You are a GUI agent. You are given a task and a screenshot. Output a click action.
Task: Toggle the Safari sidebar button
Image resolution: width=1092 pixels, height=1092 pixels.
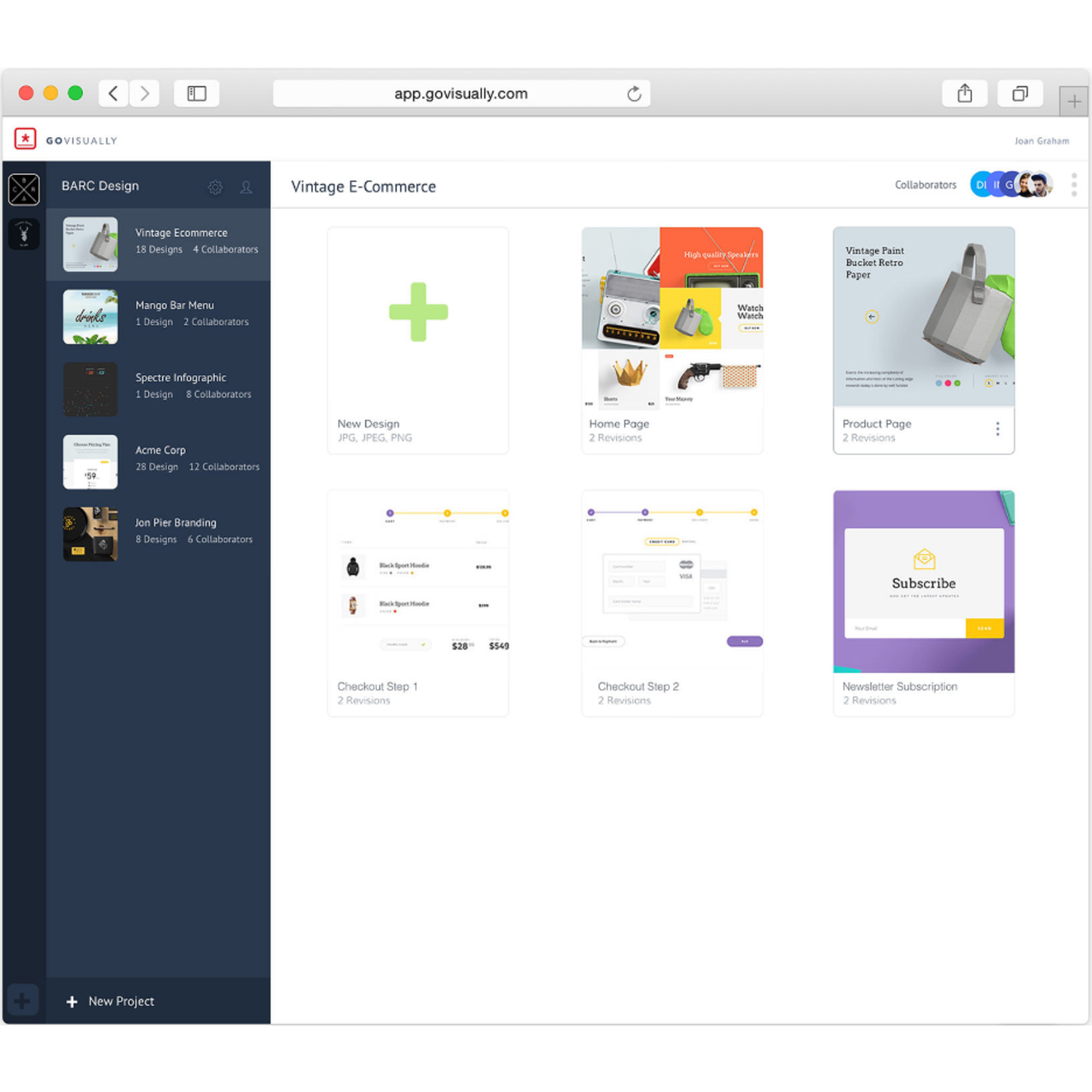click(197, 94)
